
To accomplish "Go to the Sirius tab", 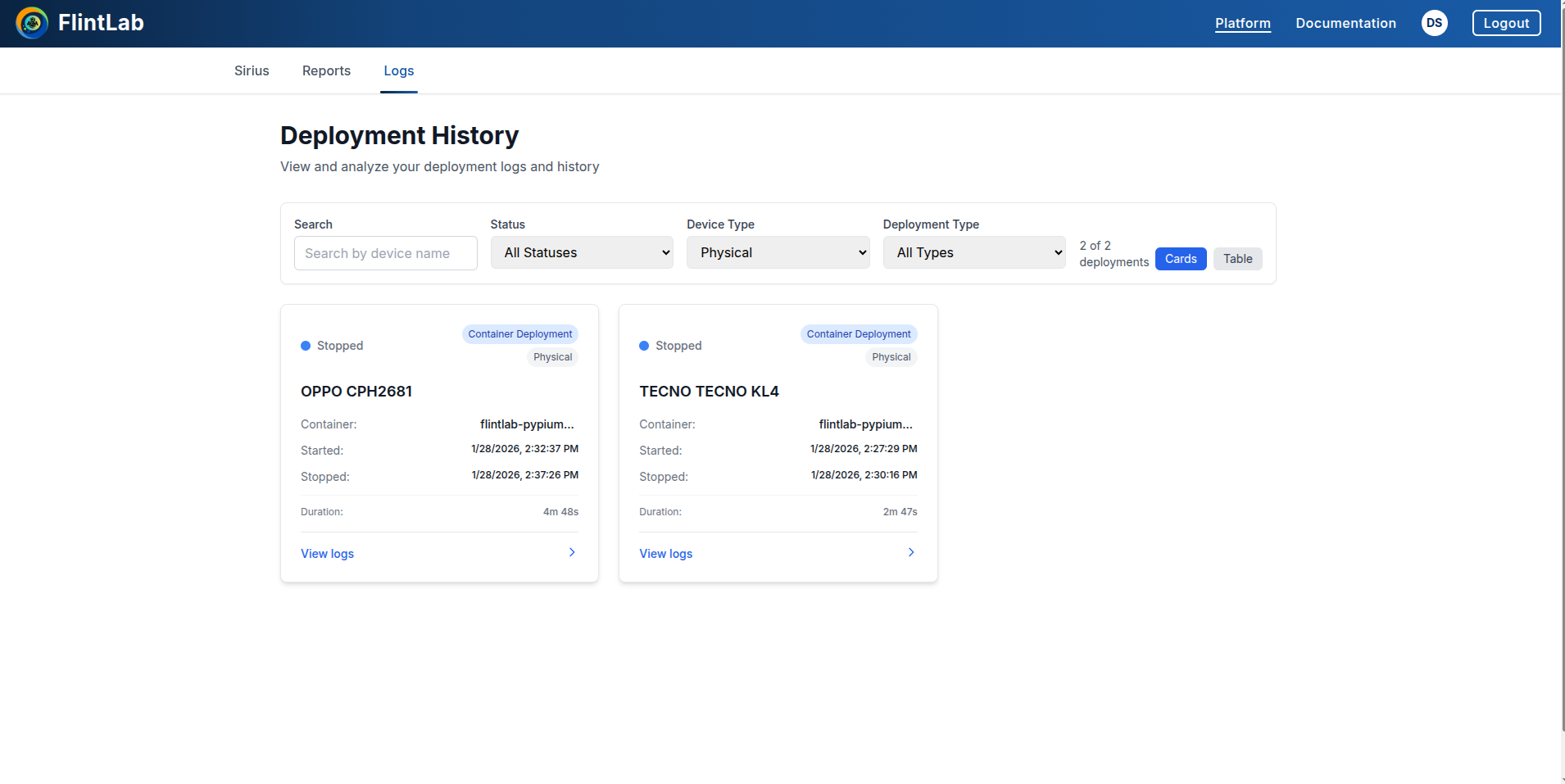I will click(252, 70).
